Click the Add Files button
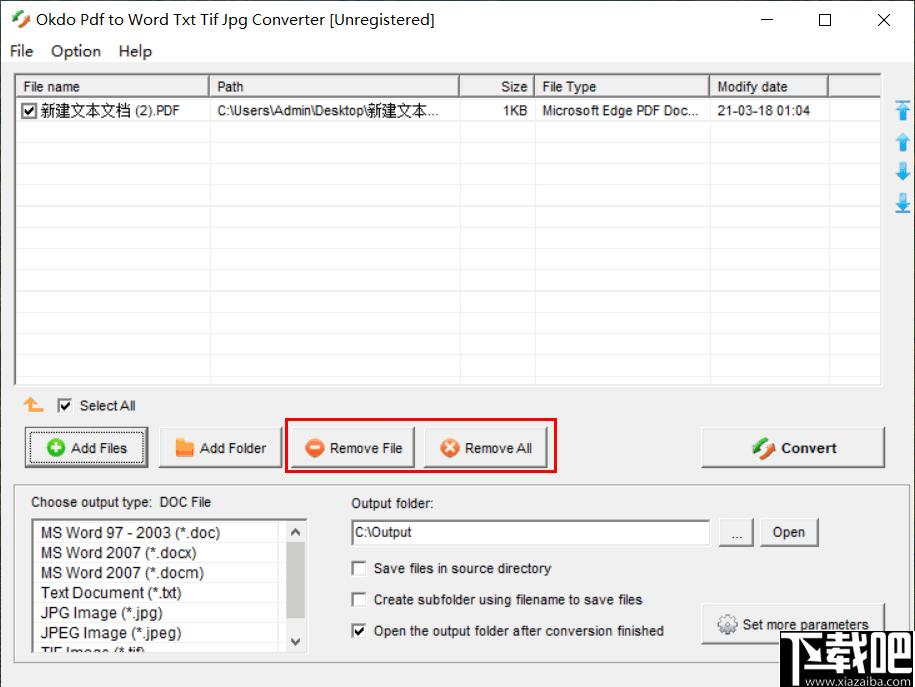 coord(86,448)
